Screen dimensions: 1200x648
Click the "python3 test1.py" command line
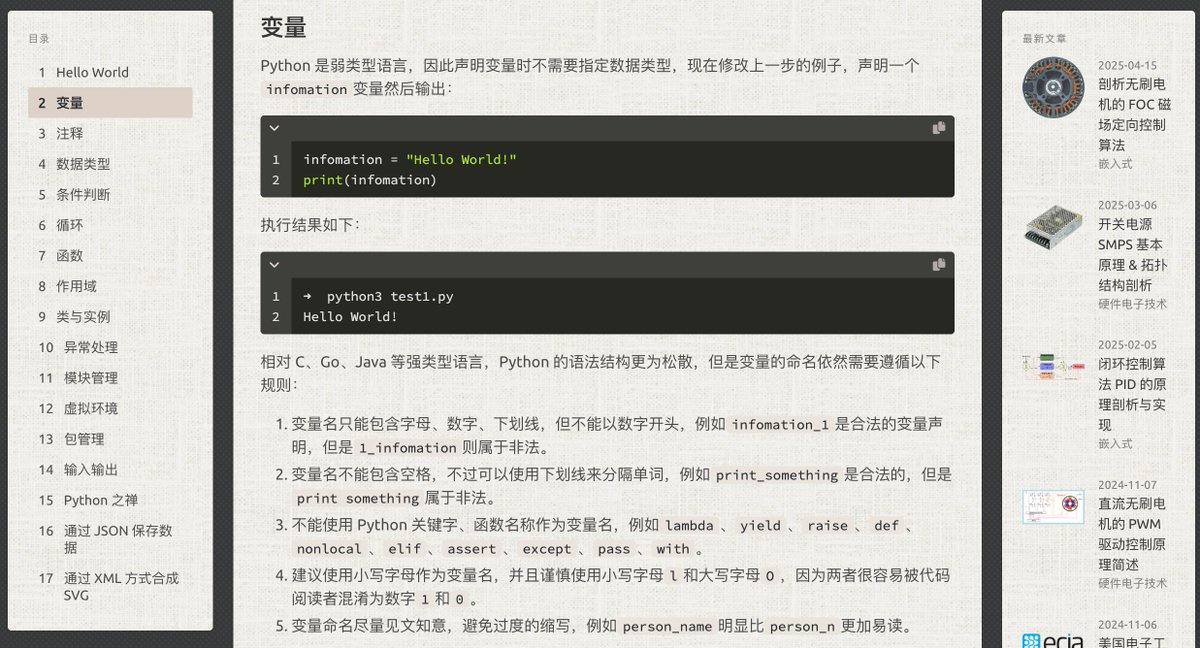[378, 297]
